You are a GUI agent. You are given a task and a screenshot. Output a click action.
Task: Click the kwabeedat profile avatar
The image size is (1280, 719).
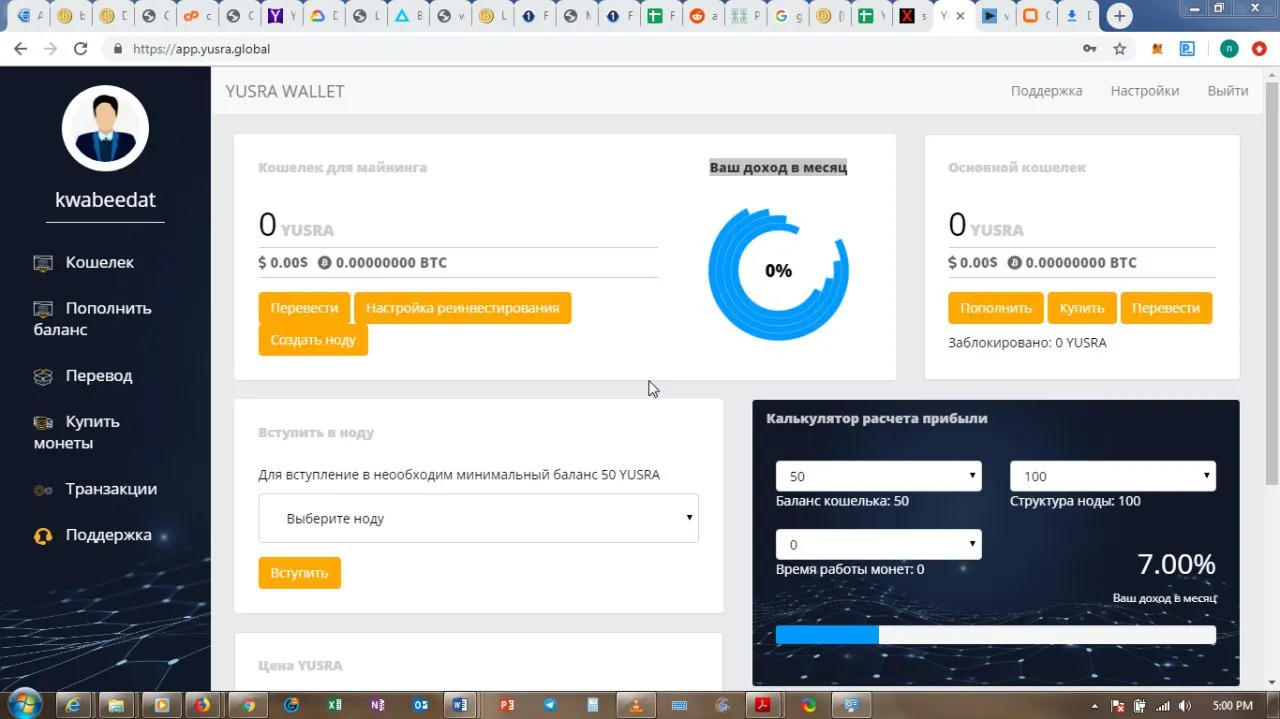pyautogui.click(x=105, y=128)
